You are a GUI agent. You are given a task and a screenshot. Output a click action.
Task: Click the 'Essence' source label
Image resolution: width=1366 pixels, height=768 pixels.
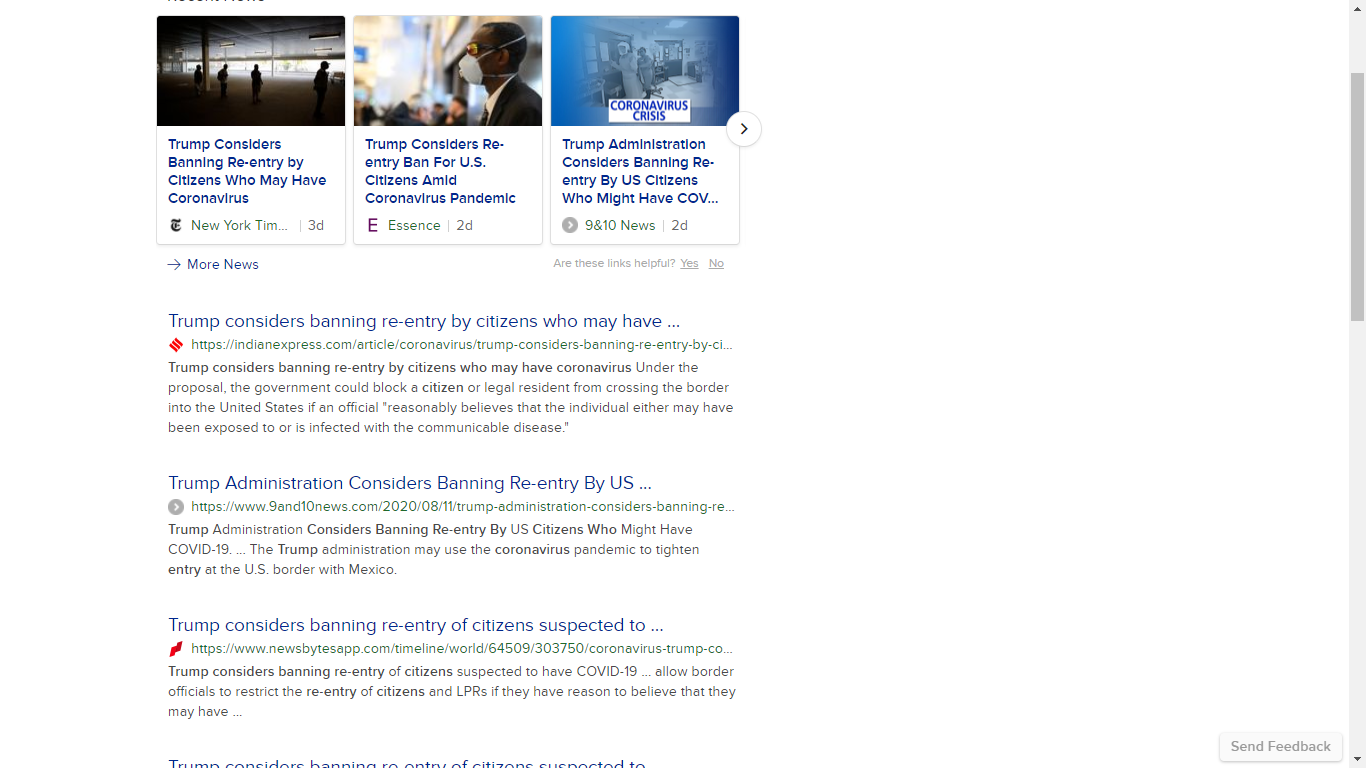click(x=414, y=225)
